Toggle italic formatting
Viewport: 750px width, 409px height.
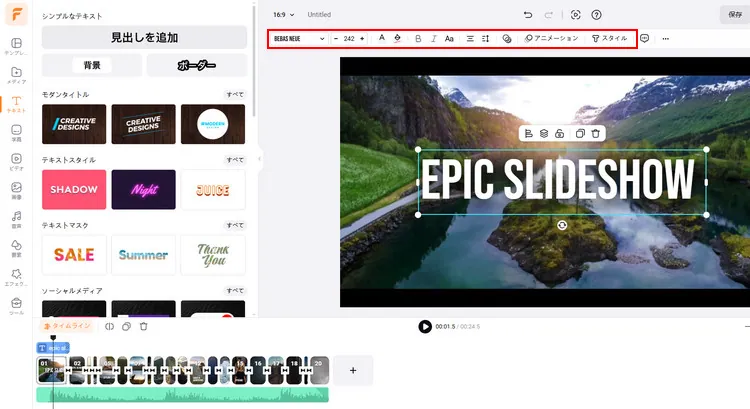coord(433,39)
